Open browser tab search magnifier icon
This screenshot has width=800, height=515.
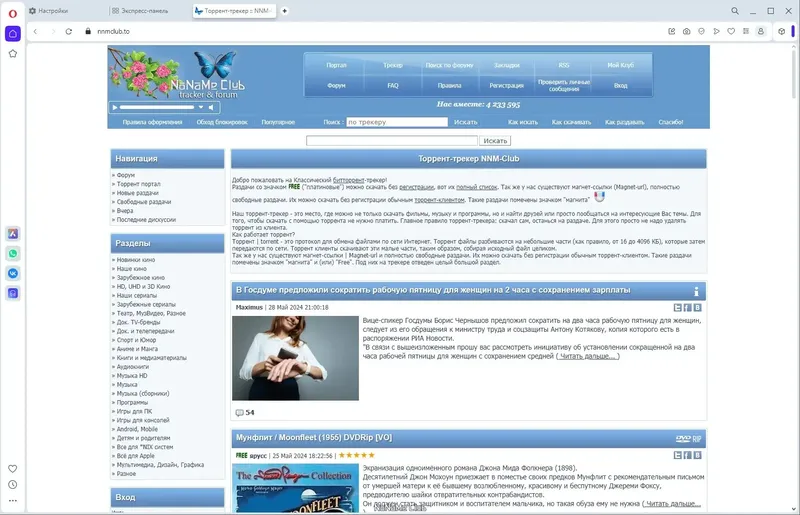click(x=735, y=11)
